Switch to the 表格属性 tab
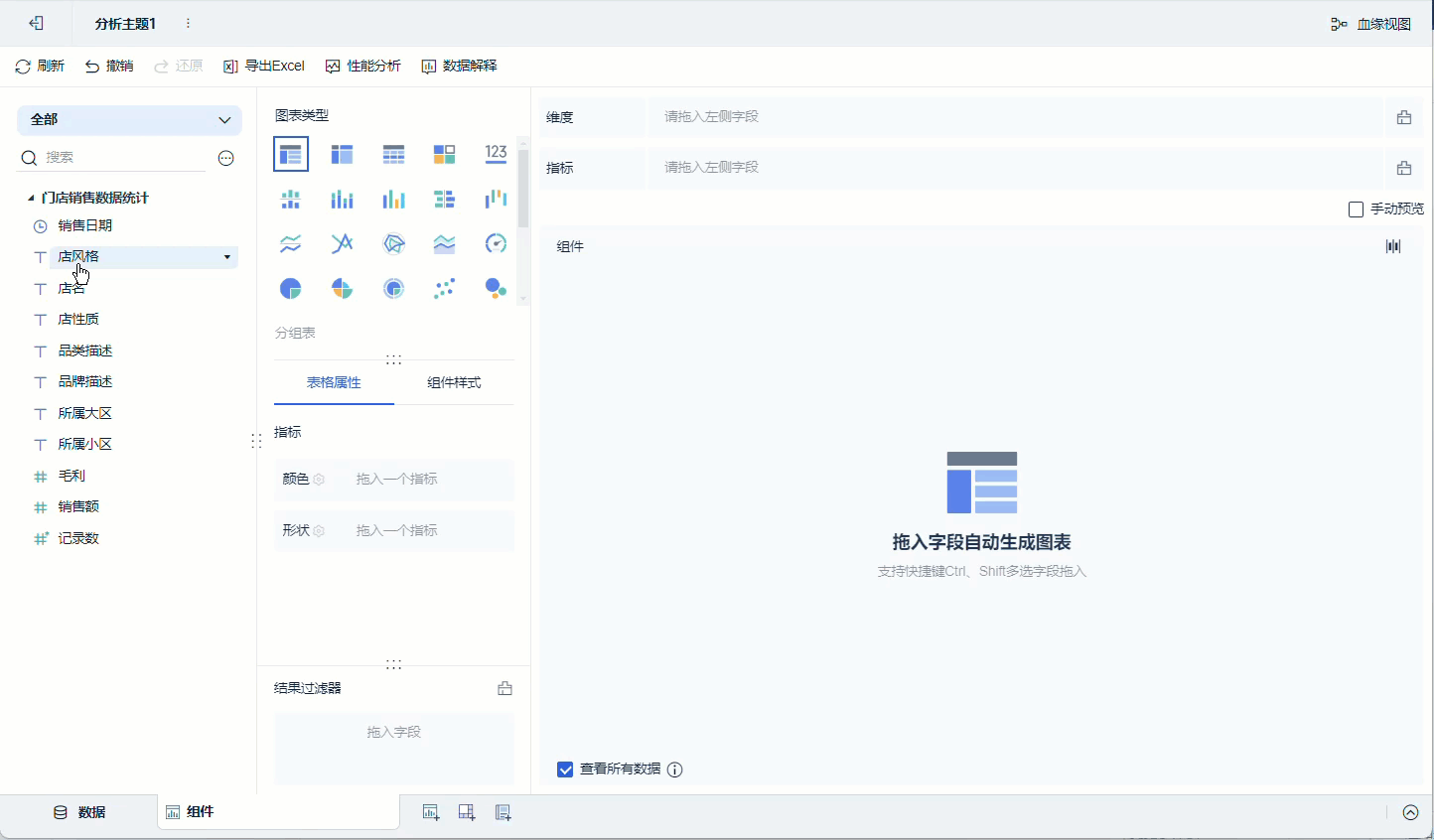Image resolution: width=1434 pixels, height=840 pixels. (334, 383)
